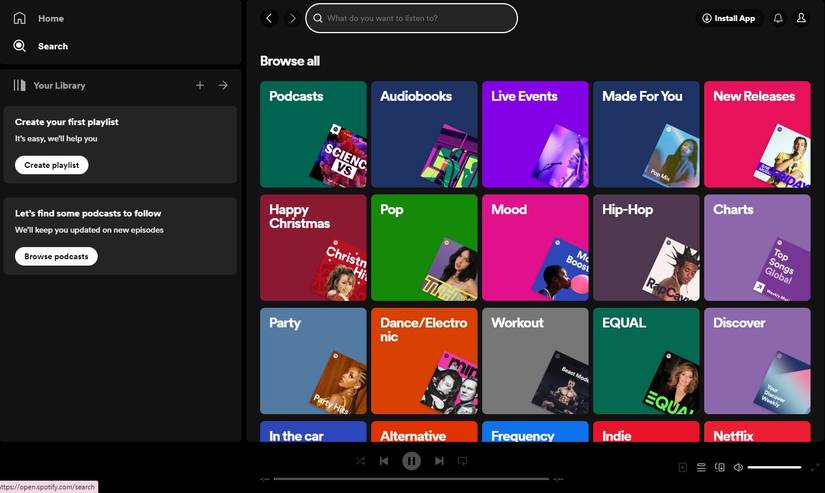The image size is (825, 493).
Task: Click the Create playlist button
Action: click(x=51, y=165)
